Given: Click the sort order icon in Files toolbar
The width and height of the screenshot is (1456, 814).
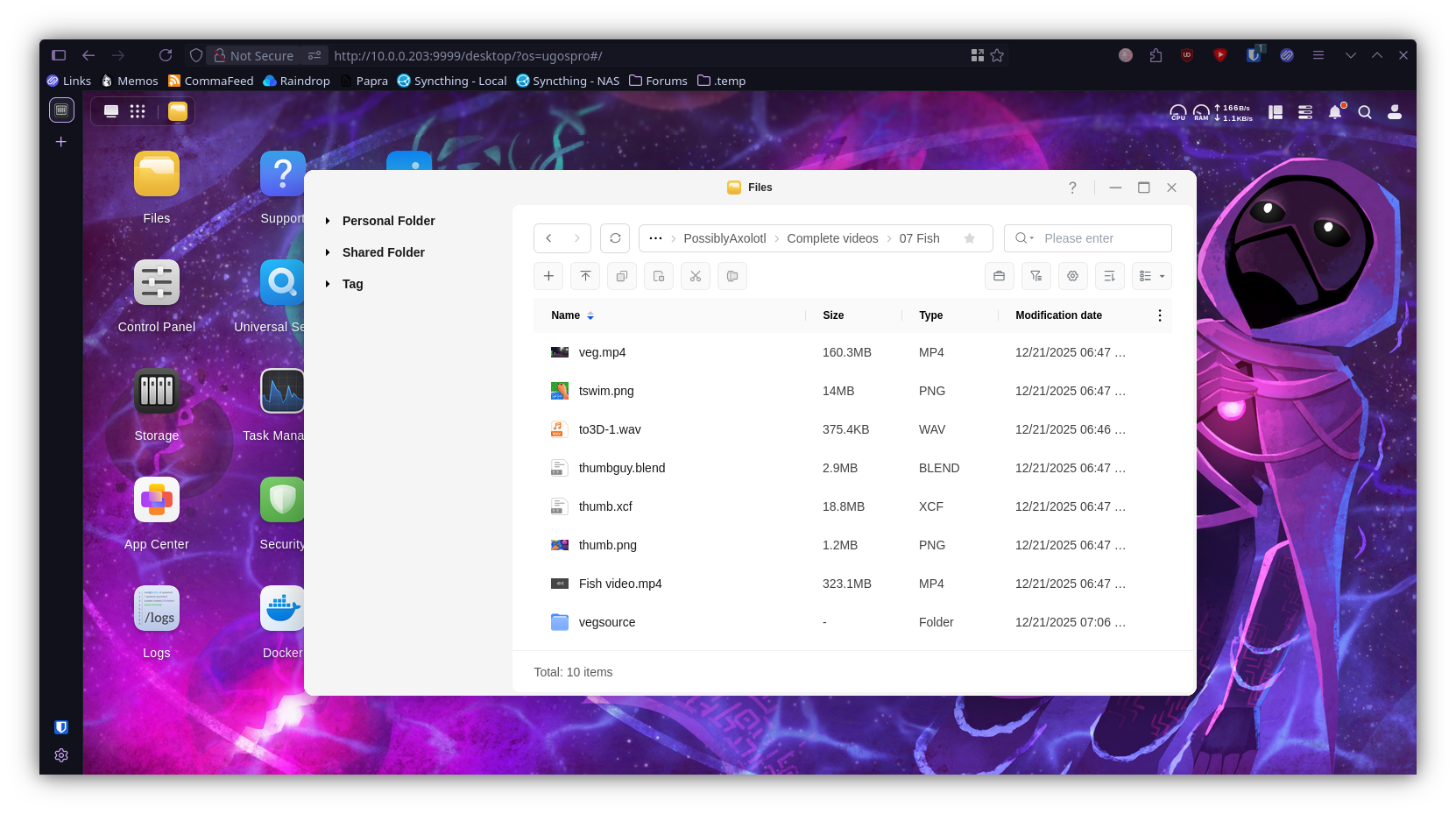Looking at the screenshot, I should pos(1109,276).
